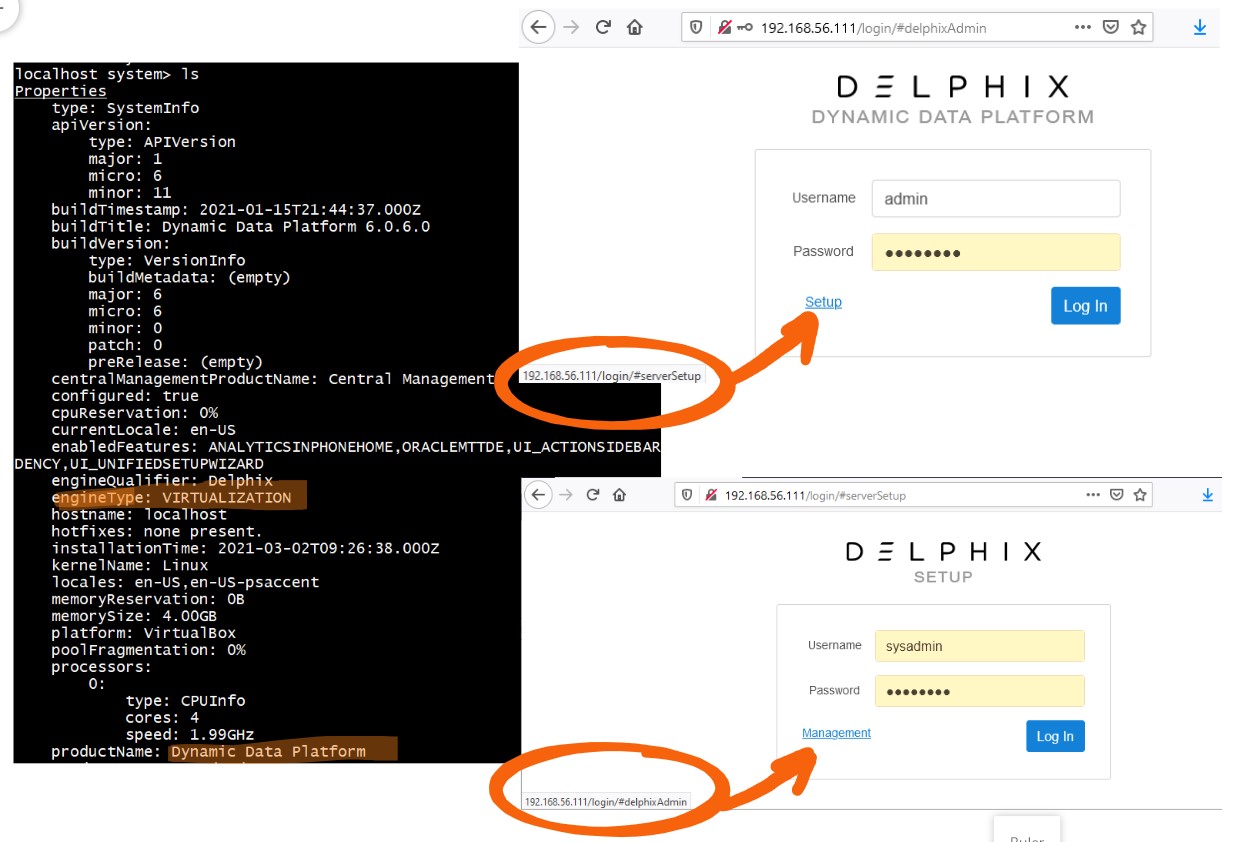Open home page in serverSetup browser window
This screenshot has height=842, width=1243.
pos(619,494)
